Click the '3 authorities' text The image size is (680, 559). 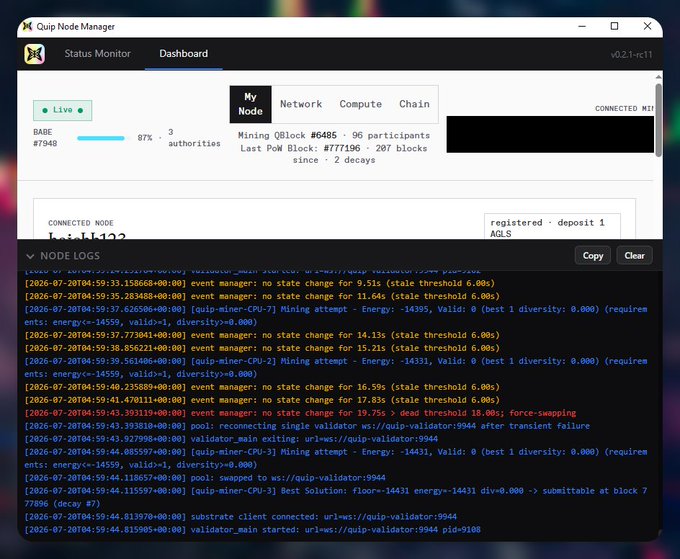[194, 137]
